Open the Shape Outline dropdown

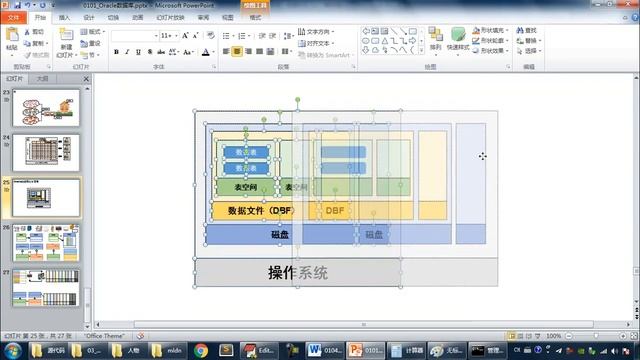coord(490,40)
